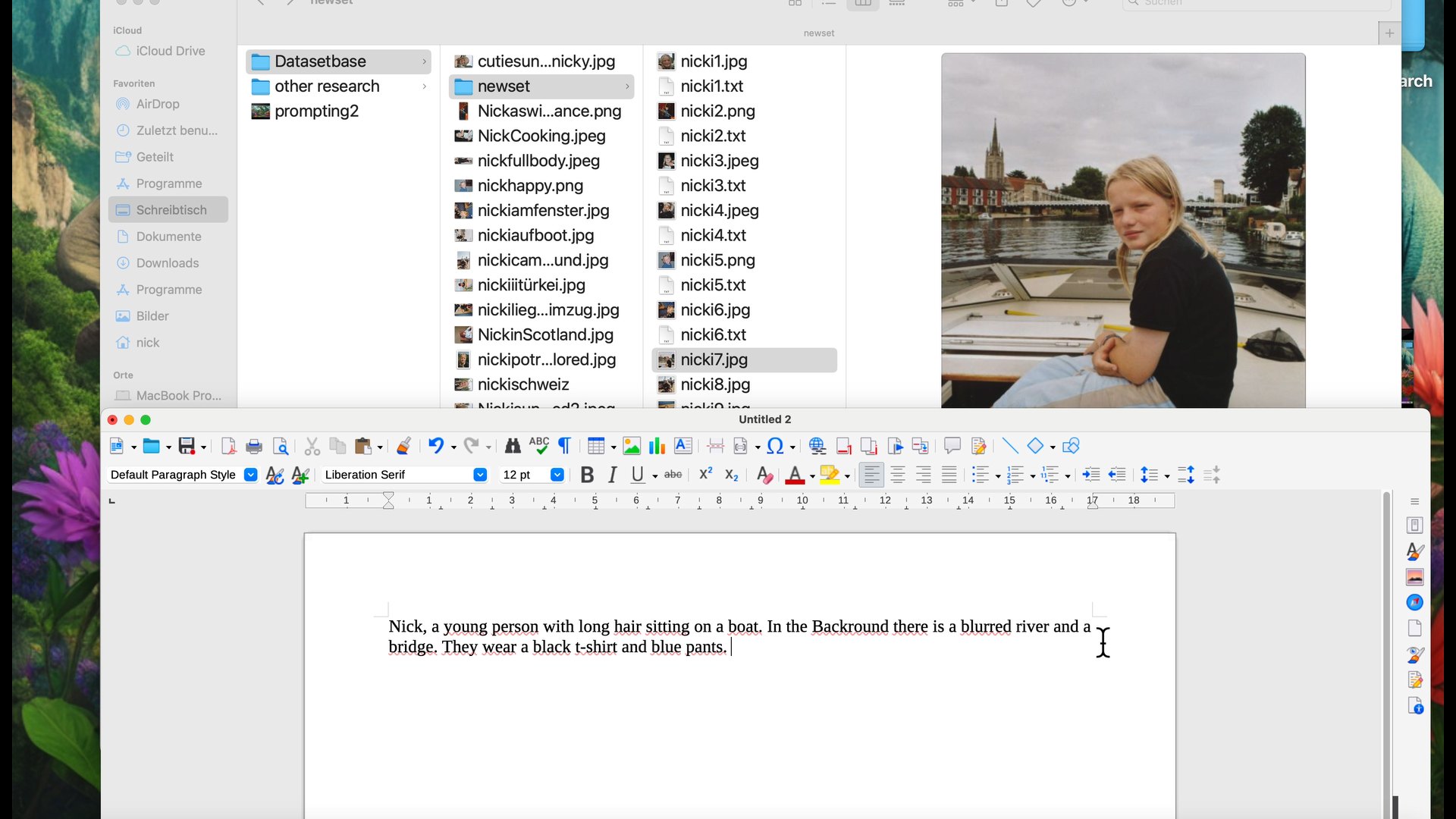Click the Basic Shapes diamond icon
Screen dimensions: 1456x819
pyautogui.click(x=1035, y=446)
